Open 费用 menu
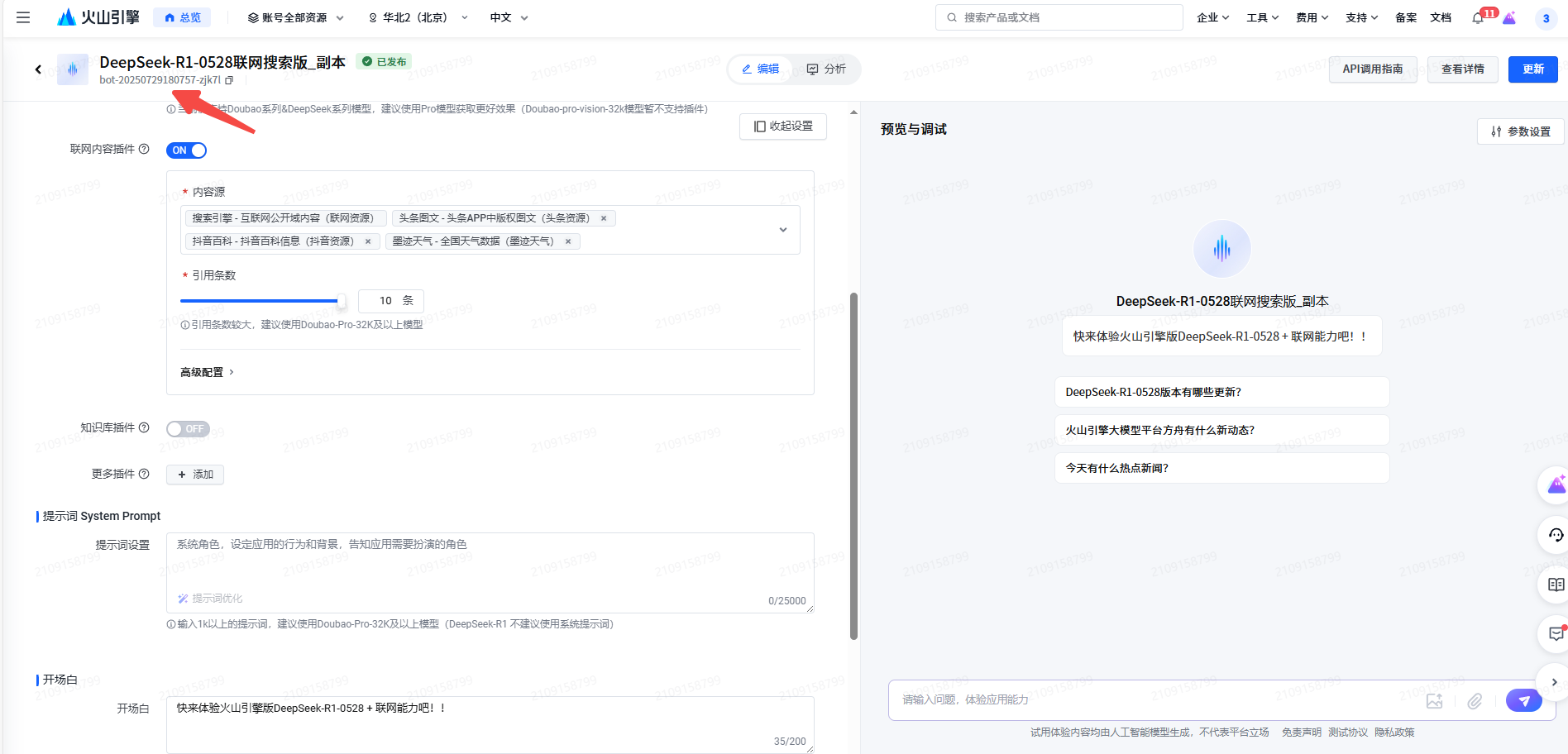Viewport: 1568px width, 754px height. pyautogui.click(x=1312, y=17)
